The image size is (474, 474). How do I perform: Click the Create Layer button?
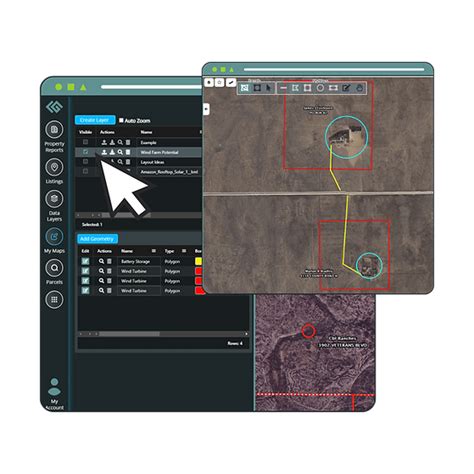[95, 120]
